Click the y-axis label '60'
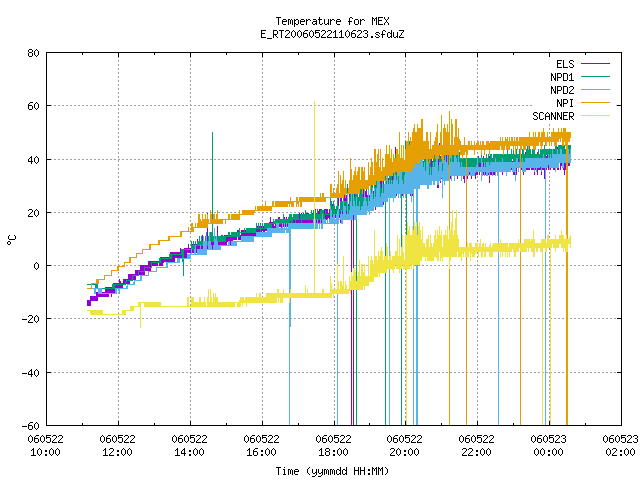Screen dimensions: 640x480 pyautogui.click(x=33, y=106)
